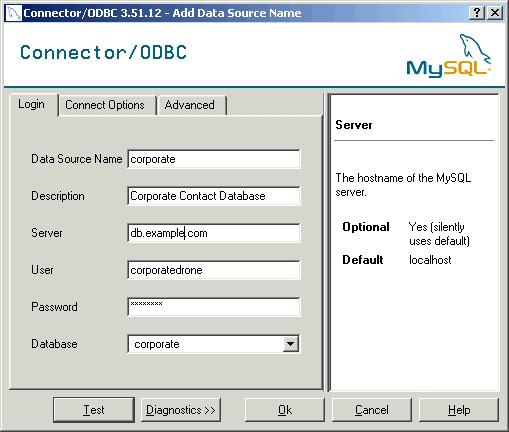509x432 pixels.
Task: Click the Connector/ODBC banner heading
Action: tap(103, 52)
